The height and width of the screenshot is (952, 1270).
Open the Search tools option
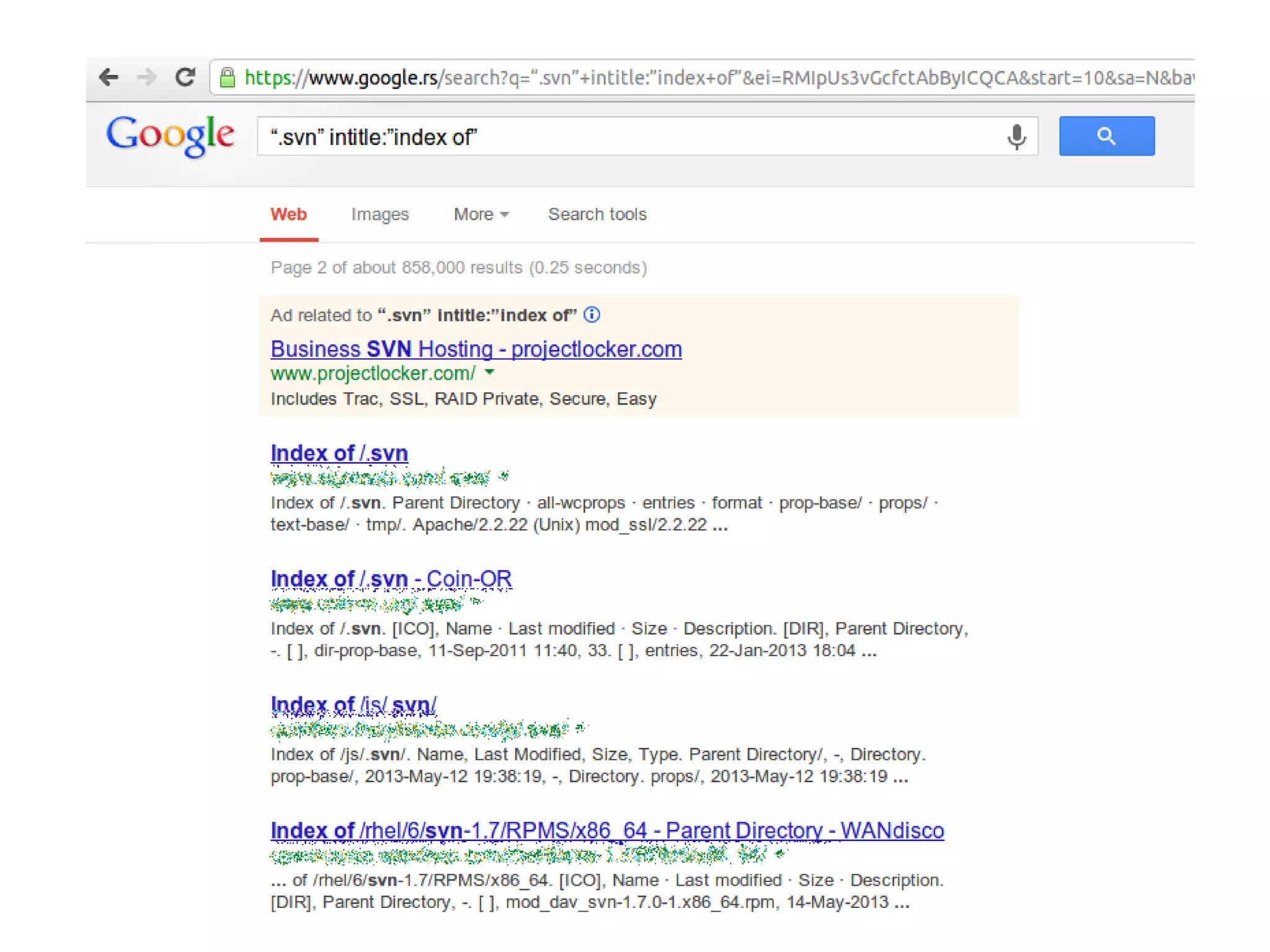[x=597, y=215]
